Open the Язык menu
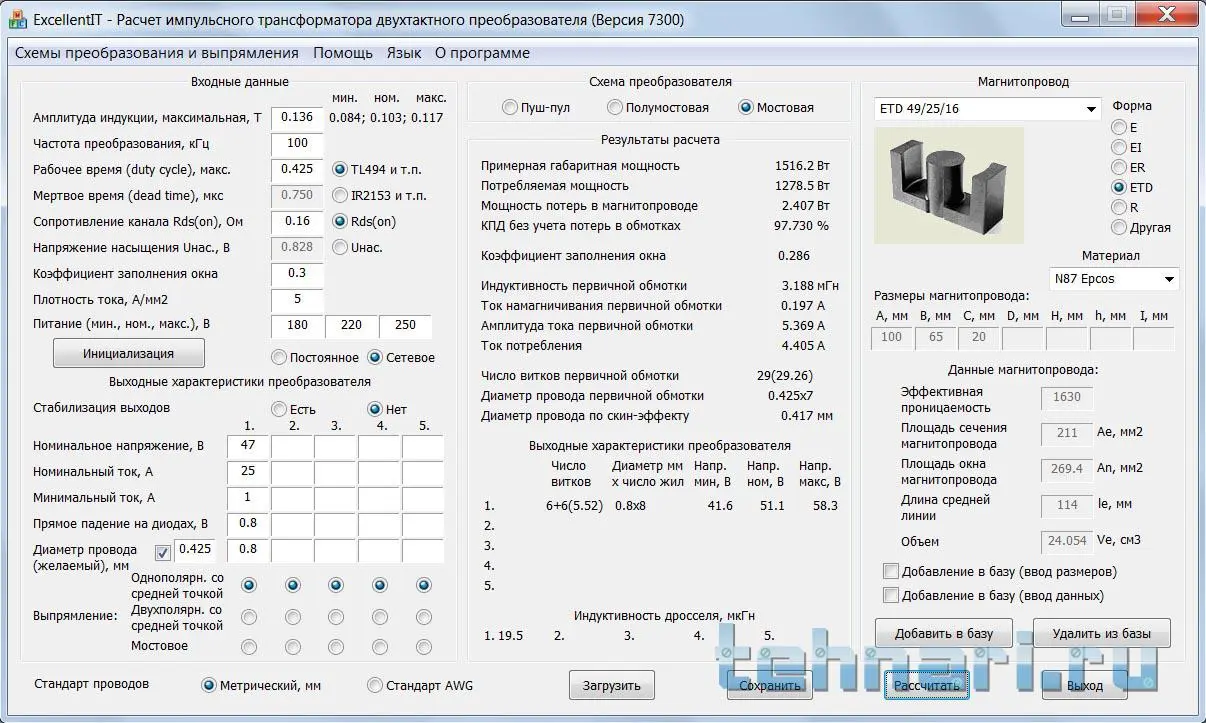1206x723 pixels. pos(403,53)
